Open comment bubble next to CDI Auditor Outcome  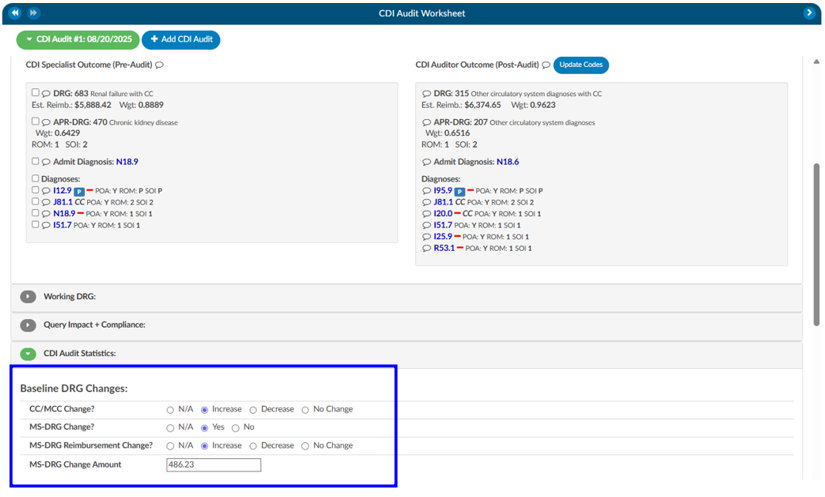point(546,65)
